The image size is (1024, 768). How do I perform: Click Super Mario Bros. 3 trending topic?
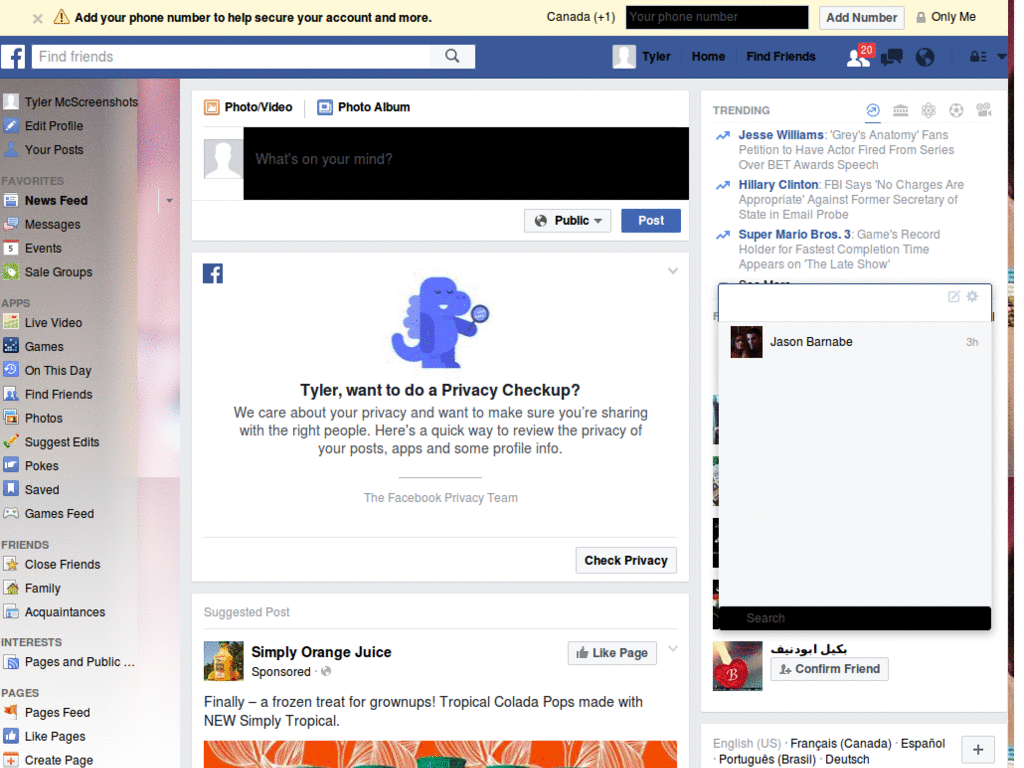pyautogui.click(x=794, y=234)
